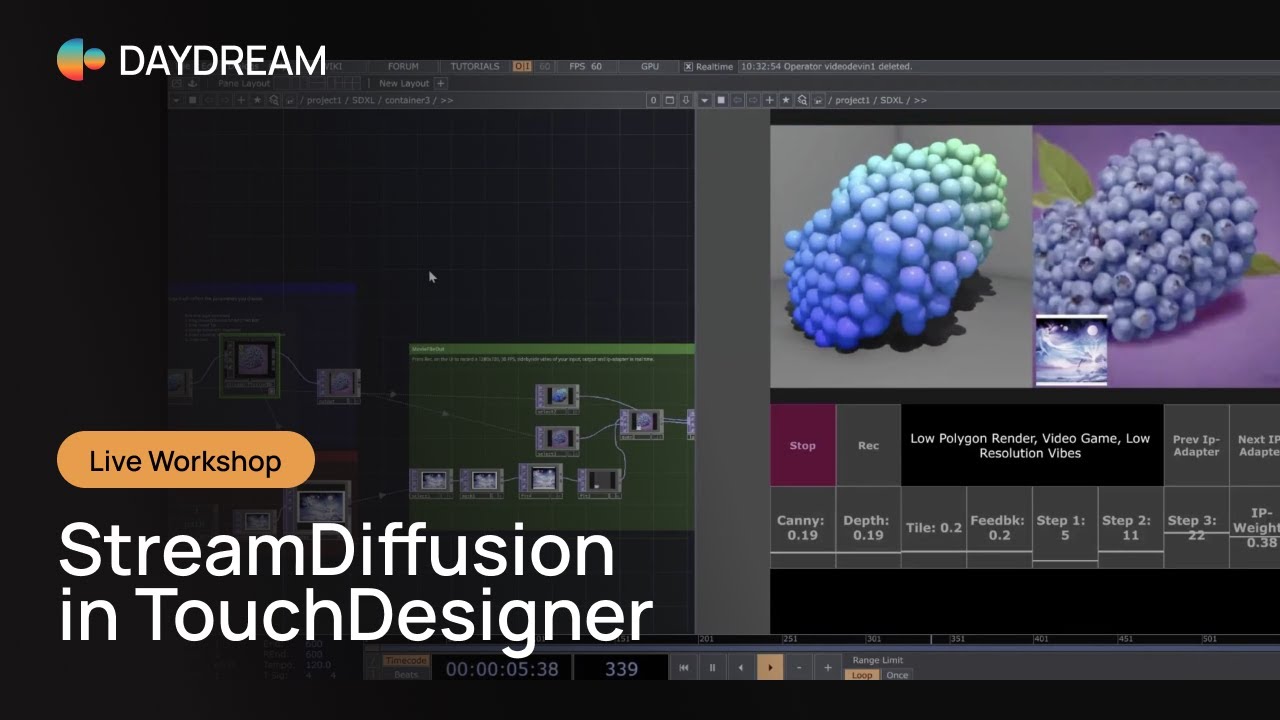Click the frame number 339 field
The width and height of the screenshot is (1280, 720).
coord(621,669)
